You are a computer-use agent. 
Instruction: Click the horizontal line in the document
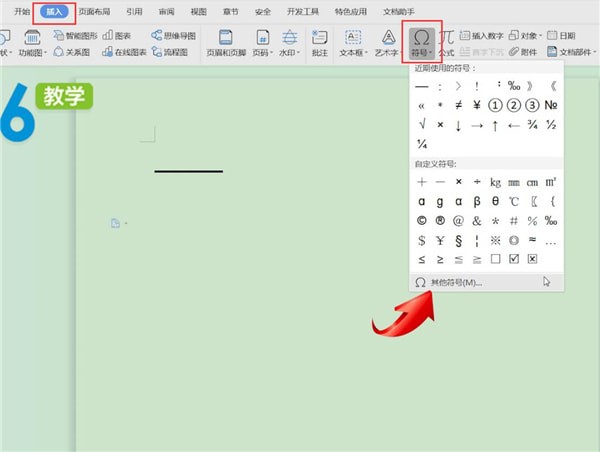coord(188,171)
